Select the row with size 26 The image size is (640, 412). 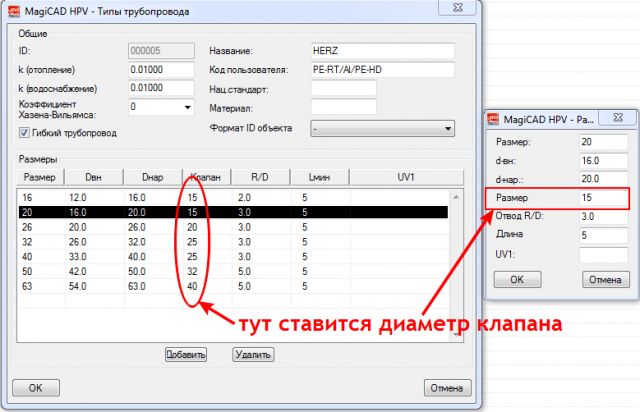(x=233, y=227)
